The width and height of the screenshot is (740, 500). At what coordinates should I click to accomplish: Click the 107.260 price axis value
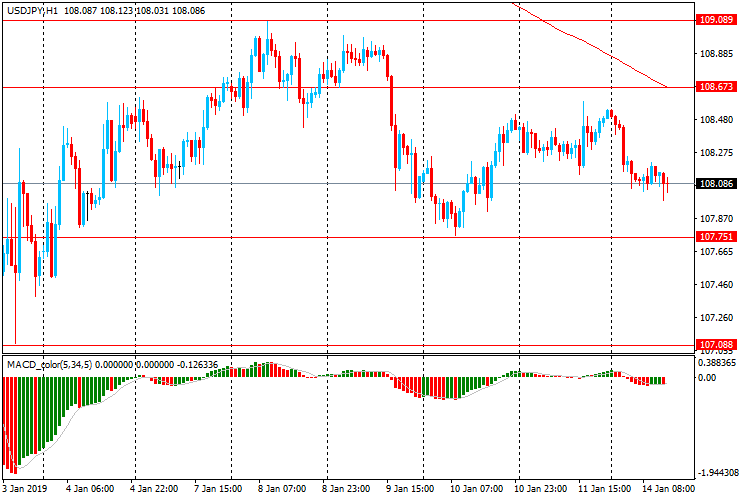(x=716, y=318)
